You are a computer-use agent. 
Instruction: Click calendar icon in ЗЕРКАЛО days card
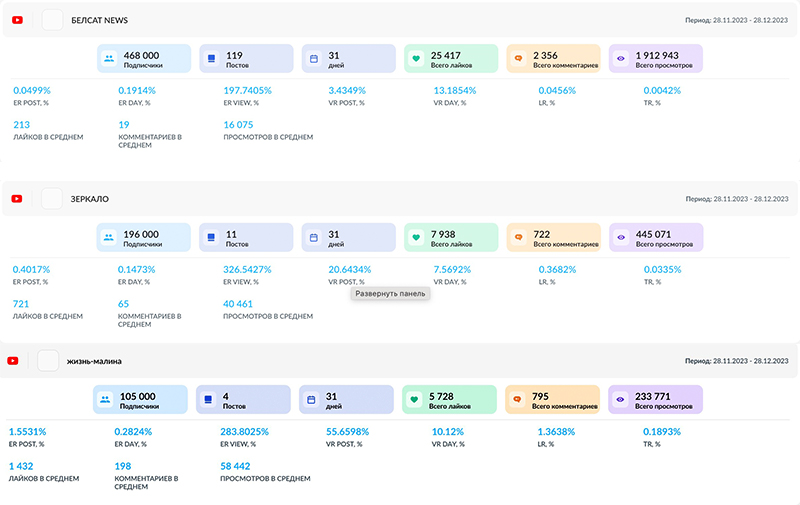pos(313,238)
